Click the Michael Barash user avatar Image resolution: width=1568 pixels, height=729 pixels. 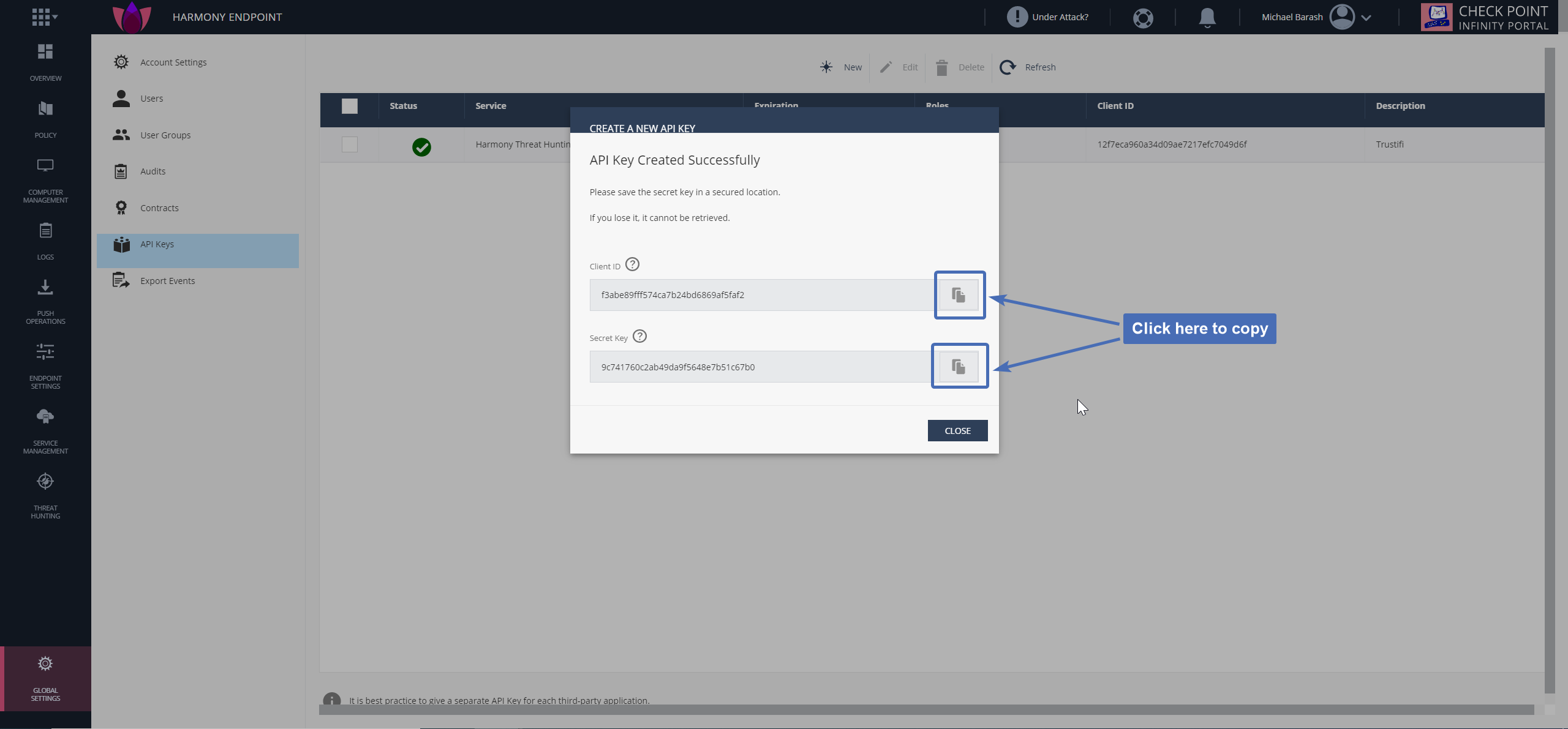pos(1342,17)
